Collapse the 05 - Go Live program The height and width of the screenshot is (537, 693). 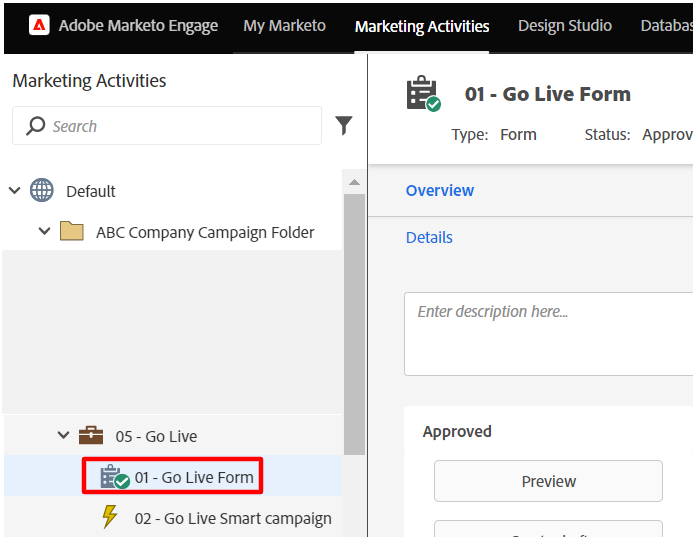click(64, 435)
